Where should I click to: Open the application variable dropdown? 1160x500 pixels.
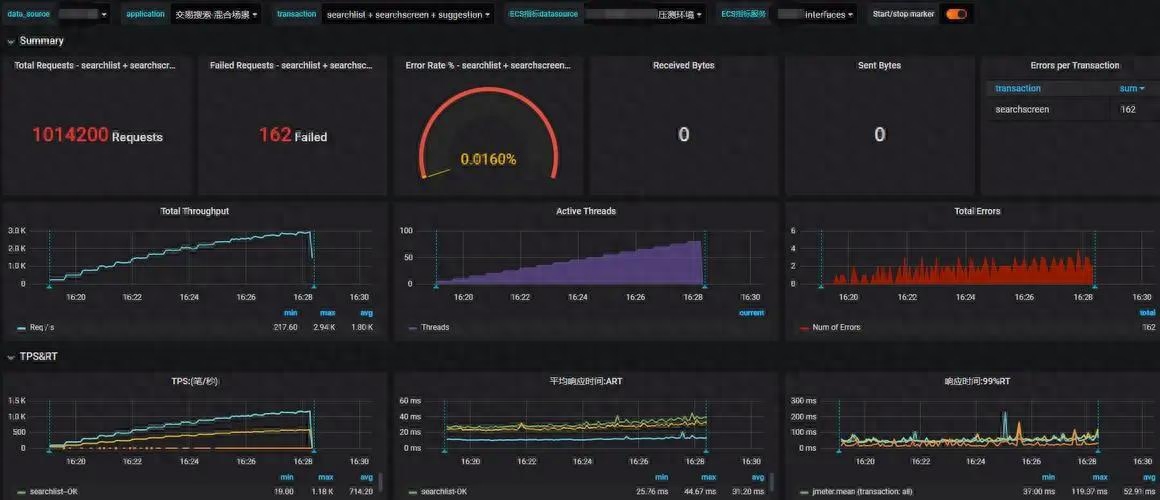click(x=215, y=14)
